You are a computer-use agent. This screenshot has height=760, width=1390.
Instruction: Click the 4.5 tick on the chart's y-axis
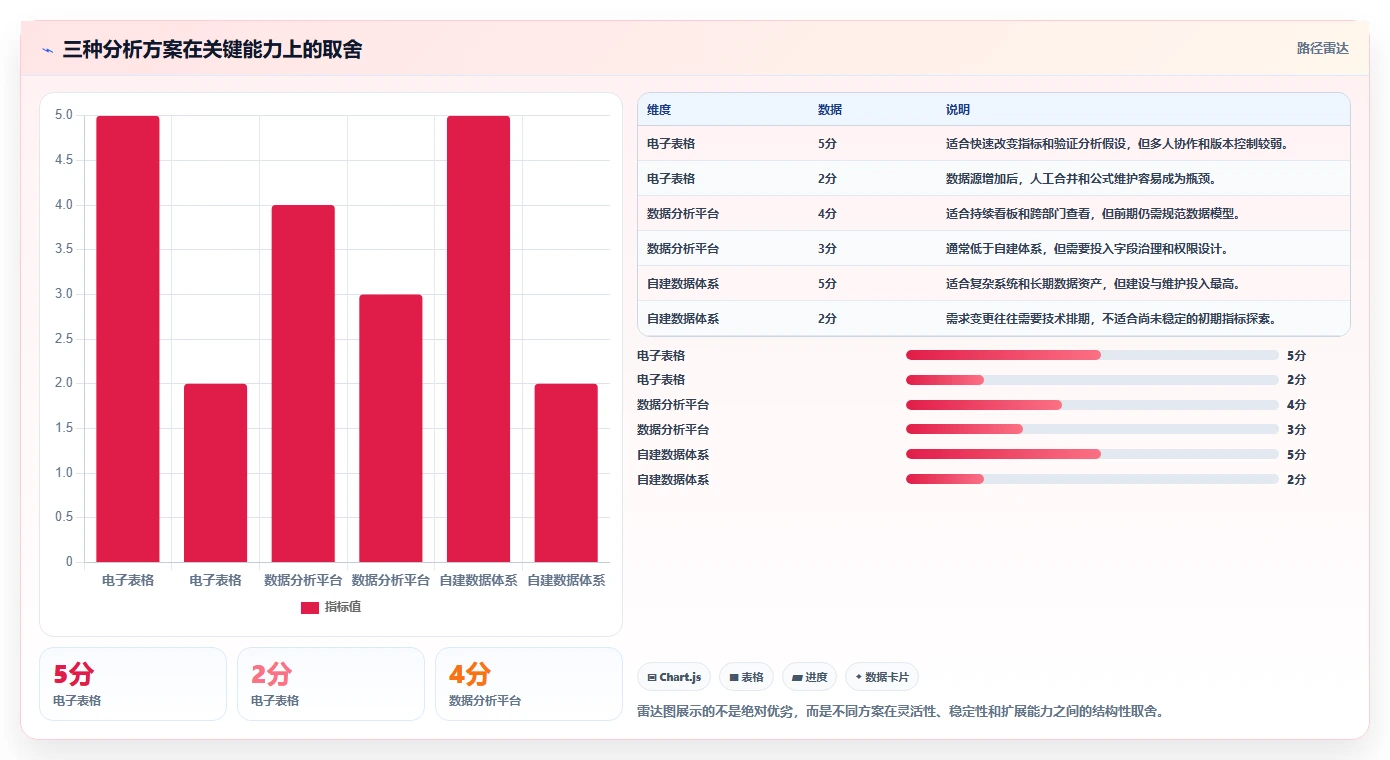tap(64, 160)
